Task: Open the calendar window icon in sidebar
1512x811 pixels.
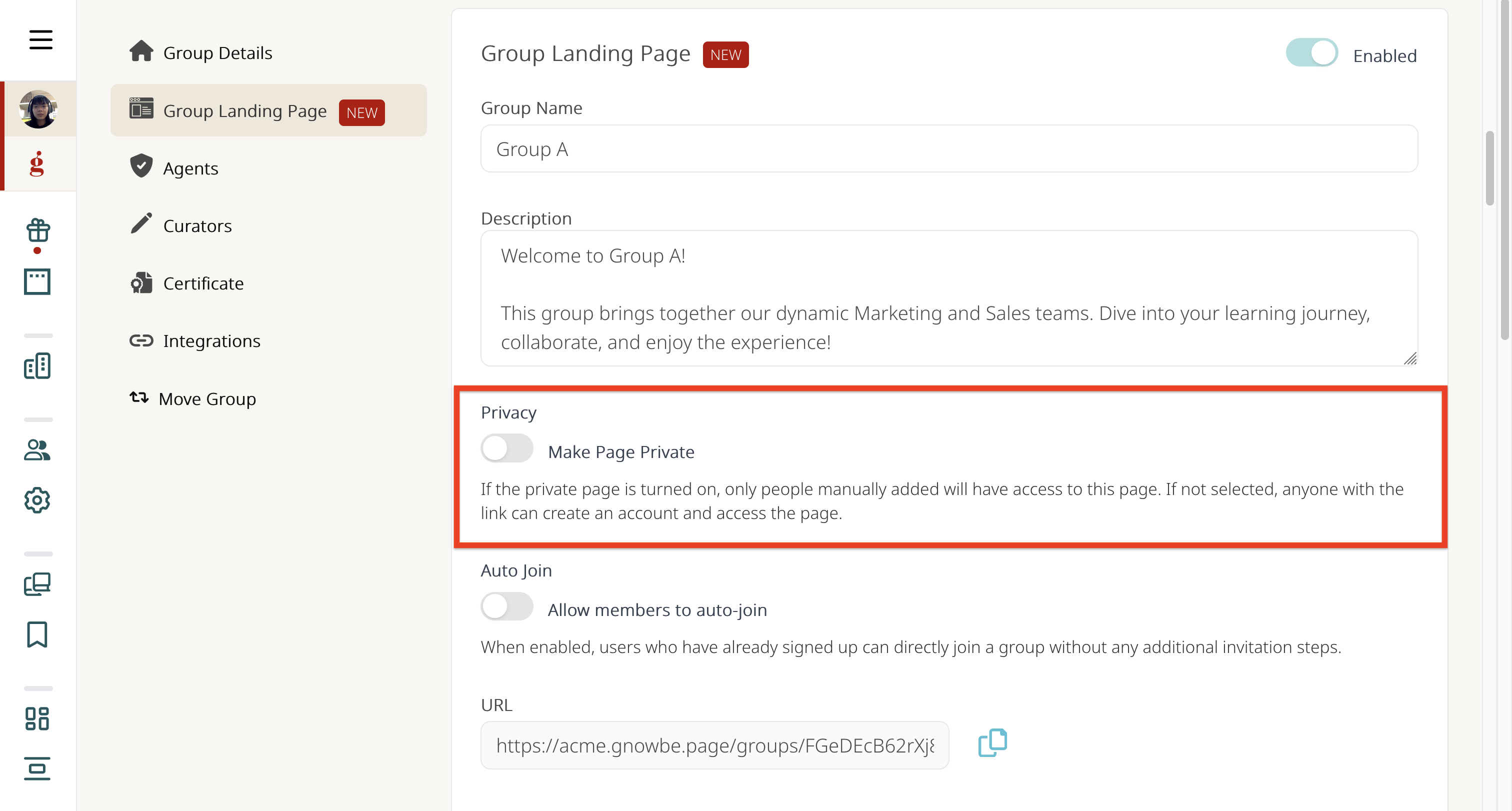Action: [37, 281]
